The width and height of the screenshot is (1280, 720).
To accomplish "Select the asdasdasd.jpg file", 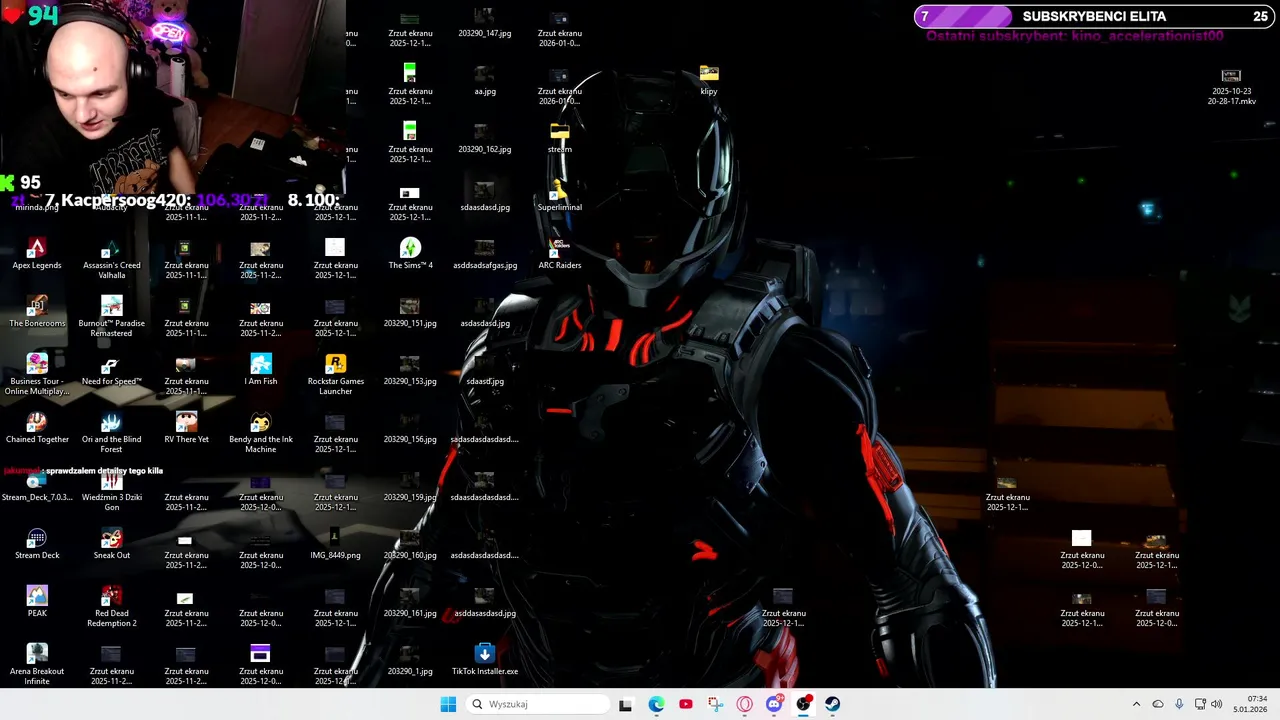I will 485,312.
